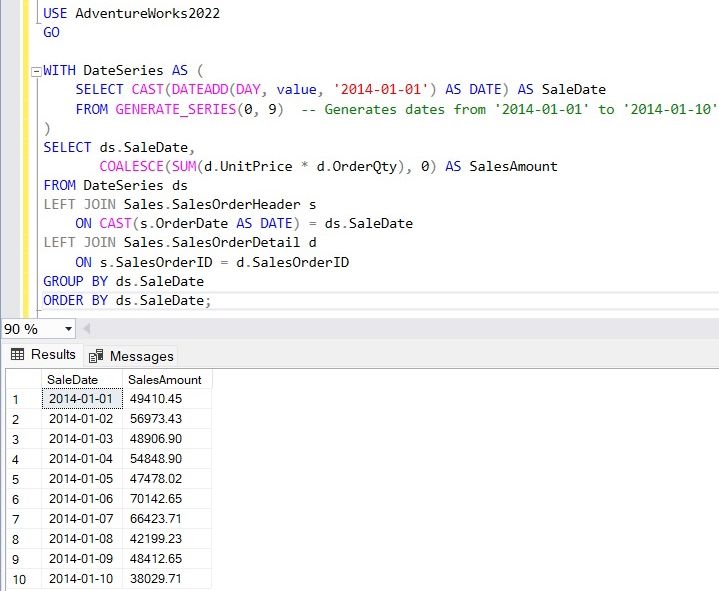Click the select-all corner of results grid
Image resolution: width=719 pixels, height=591 pixels.
(x=24, y=380)
